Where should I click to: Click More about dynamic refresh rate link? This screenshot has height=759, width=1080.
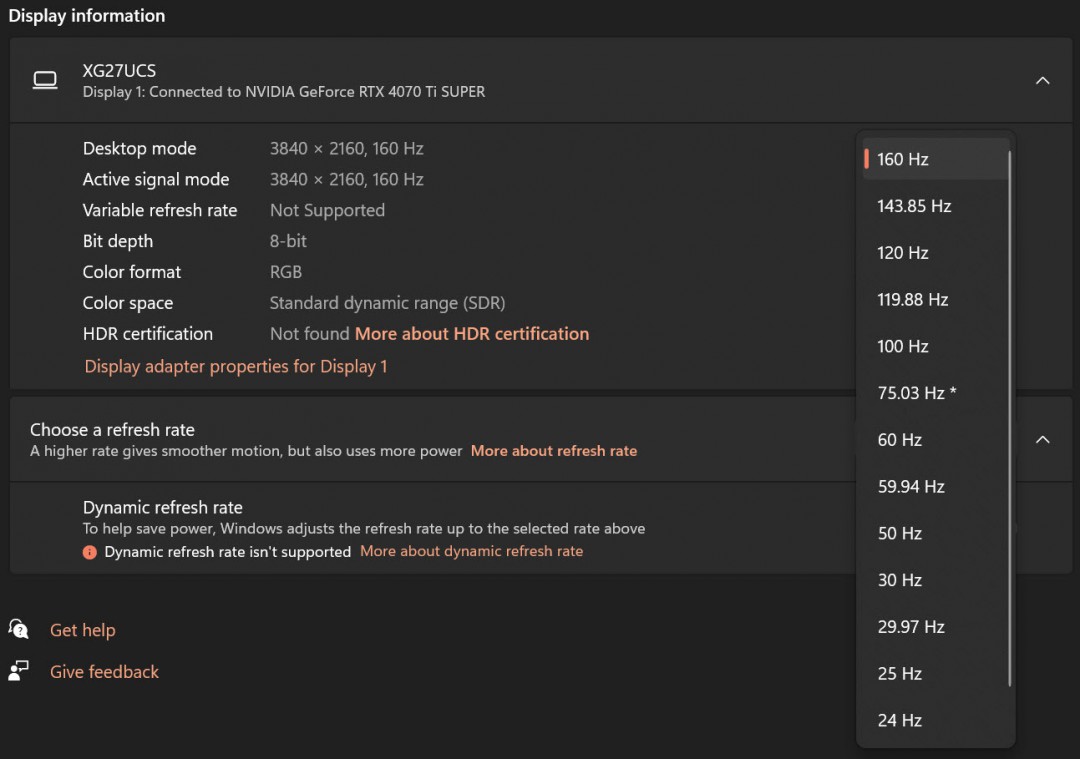[x=471, y=552]
